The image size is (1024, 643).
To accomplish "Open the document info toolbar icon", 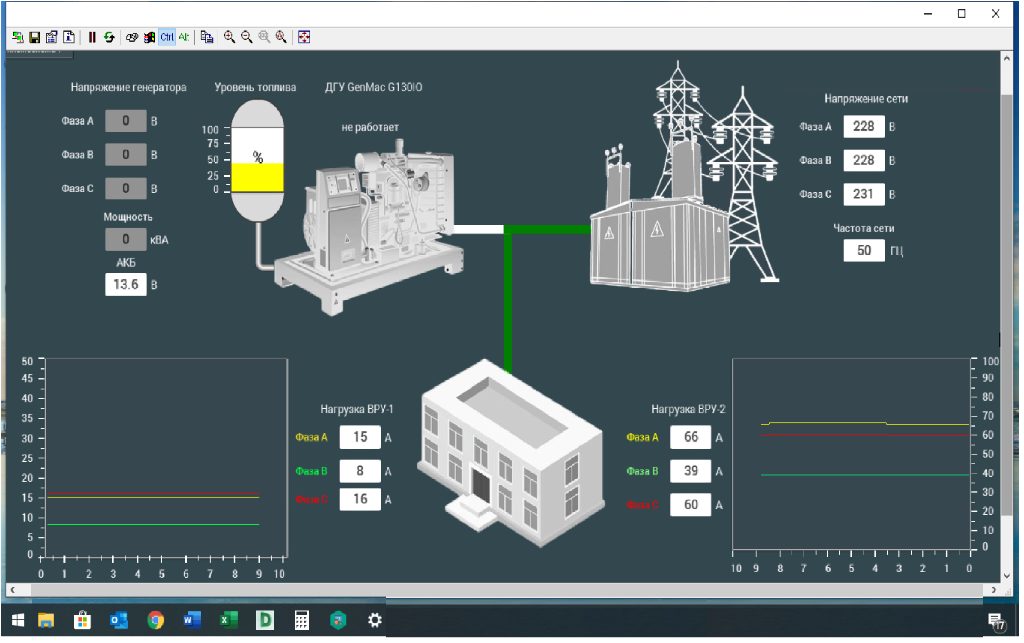I will coord(69,37).
